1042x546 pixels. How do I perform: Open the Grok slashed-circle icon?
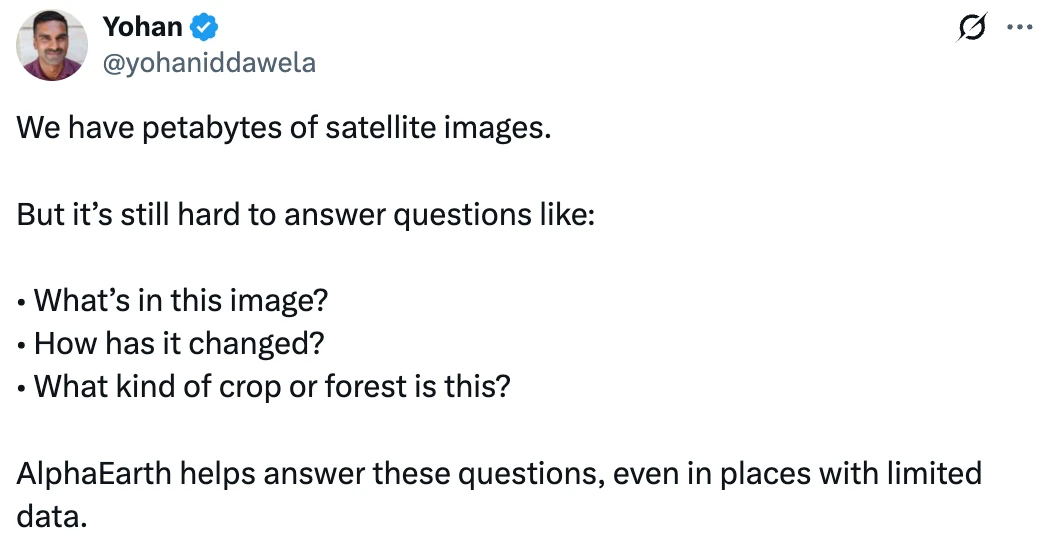[971, 29]
